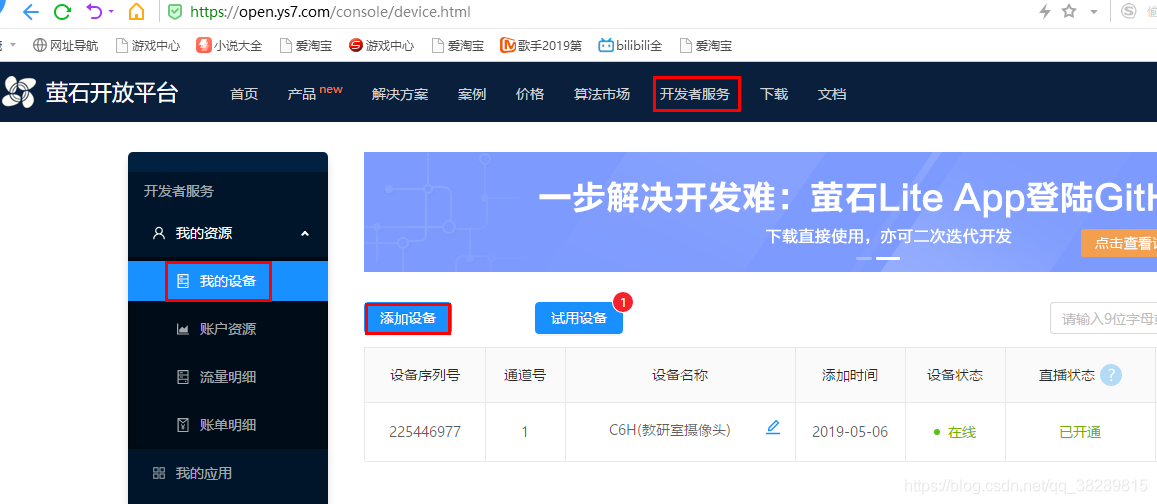Click the 设备序列号 column header

click(x=425, y=375)
